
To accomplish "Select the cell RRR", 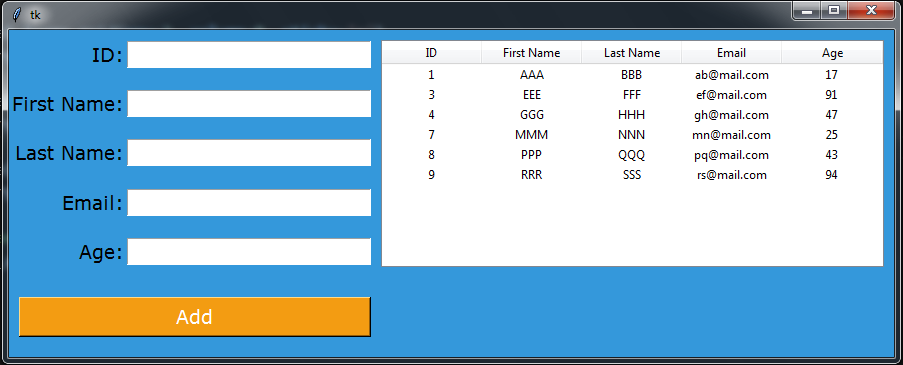I will [532, 175].
